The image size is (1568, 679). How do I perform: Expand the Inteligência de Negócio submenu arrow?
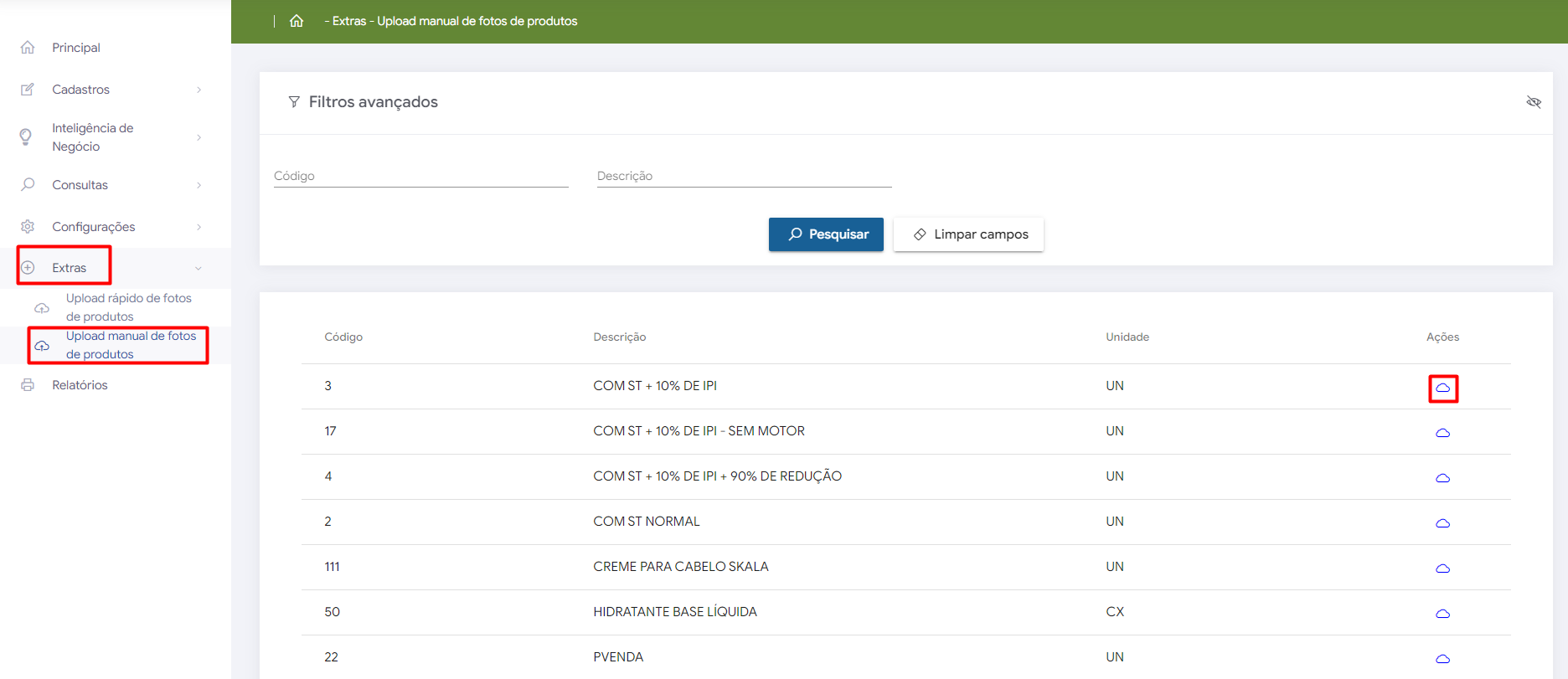199,137
